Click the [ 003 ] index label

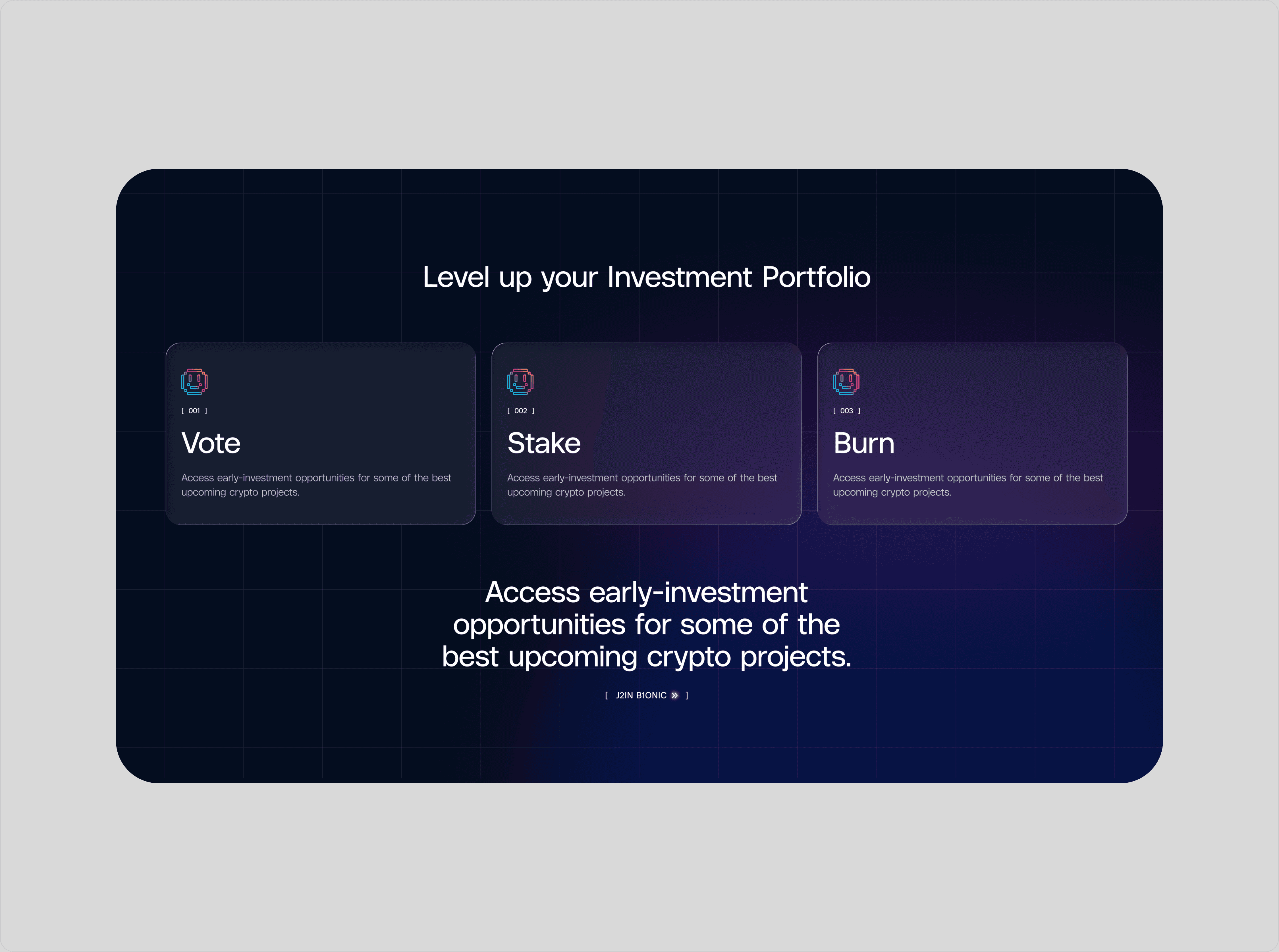click(x=847, y=411)
